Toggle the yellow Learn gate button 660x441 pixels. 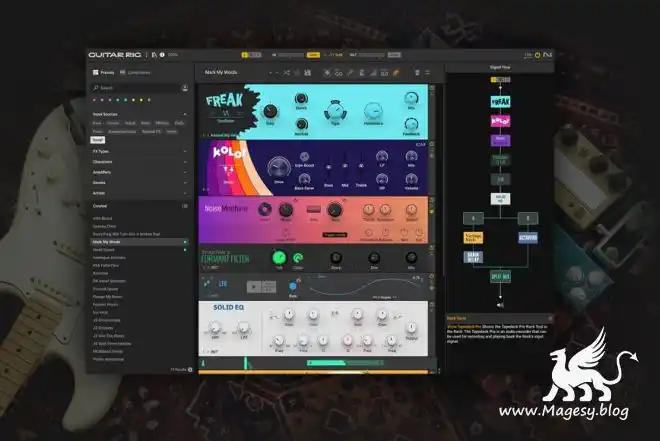coord(313,55)
